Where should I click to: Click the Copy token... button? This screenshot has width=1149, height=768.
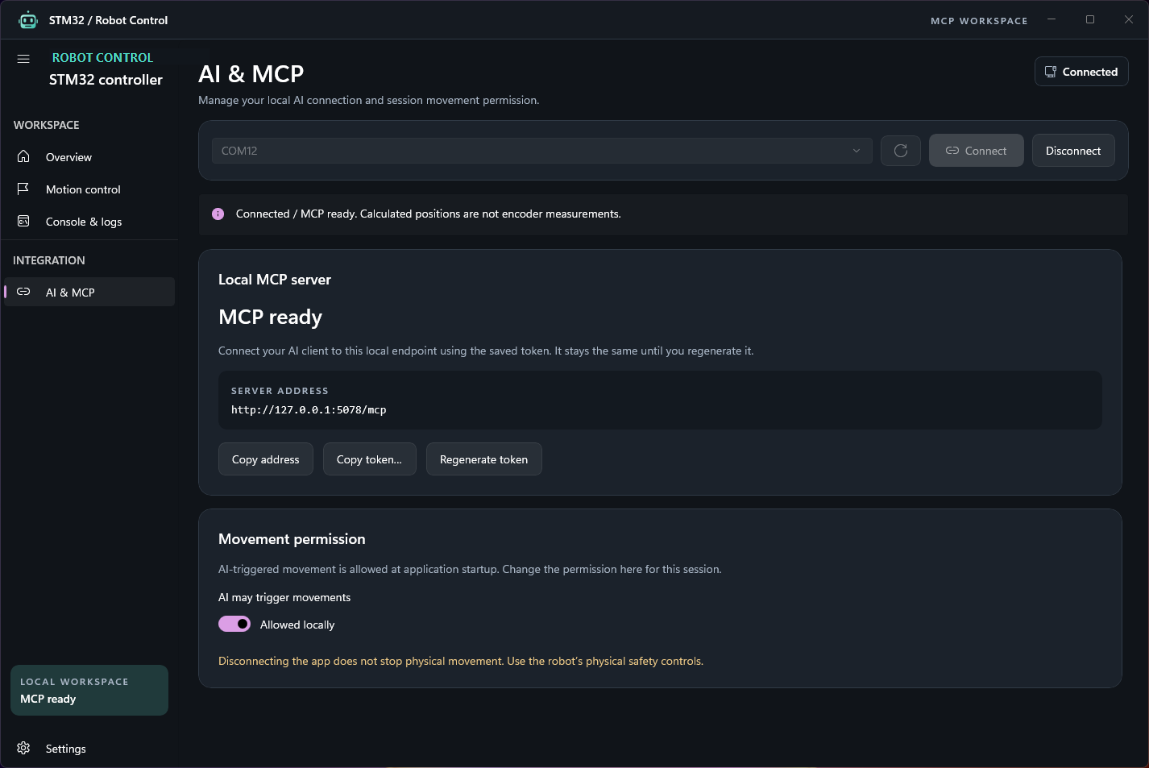pyautogui.click(x=369, y=459)
